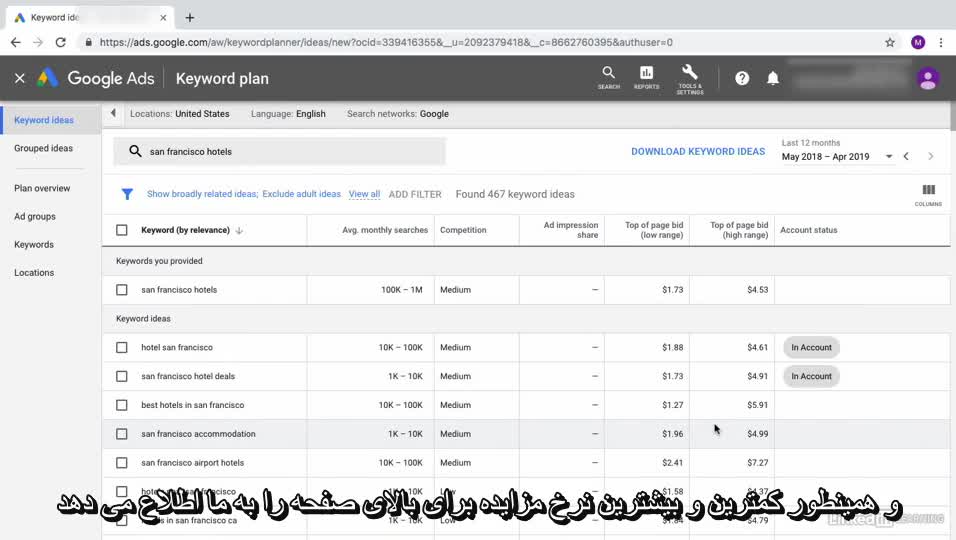Open Tools & Settings wrench icon
Image resolution: width=956 pixels, height=540 pixels.
pos(689,76)
